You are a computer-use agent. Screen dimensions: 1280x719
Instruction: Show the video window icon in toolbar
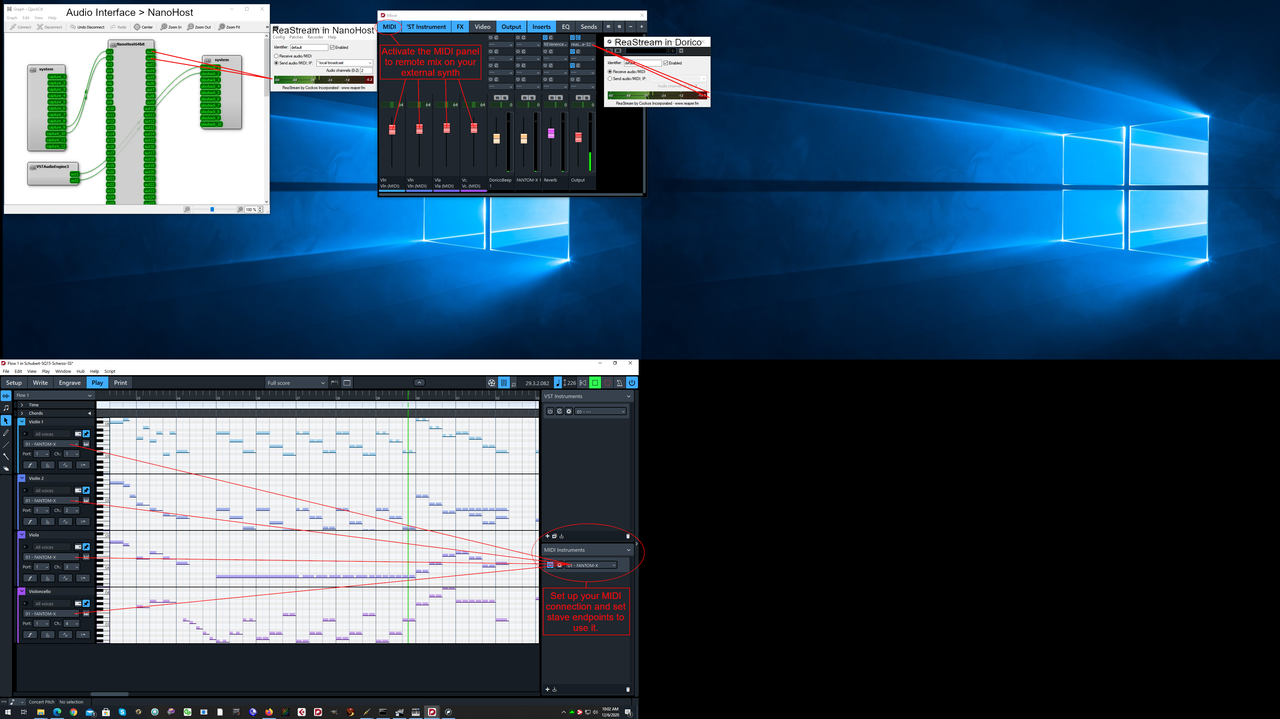(491, 383)
